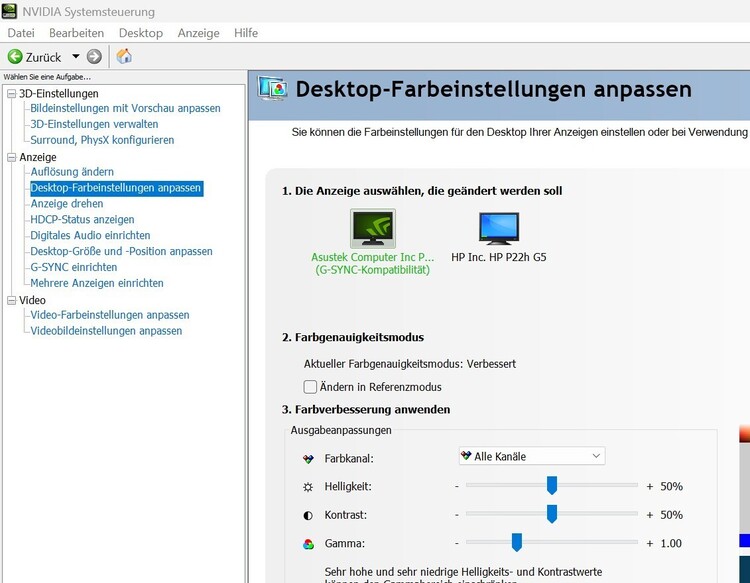Open the Alle Kanäle channel dropdown
The height and width of the screenshot is (583, 750).
[x=532, y=456]
